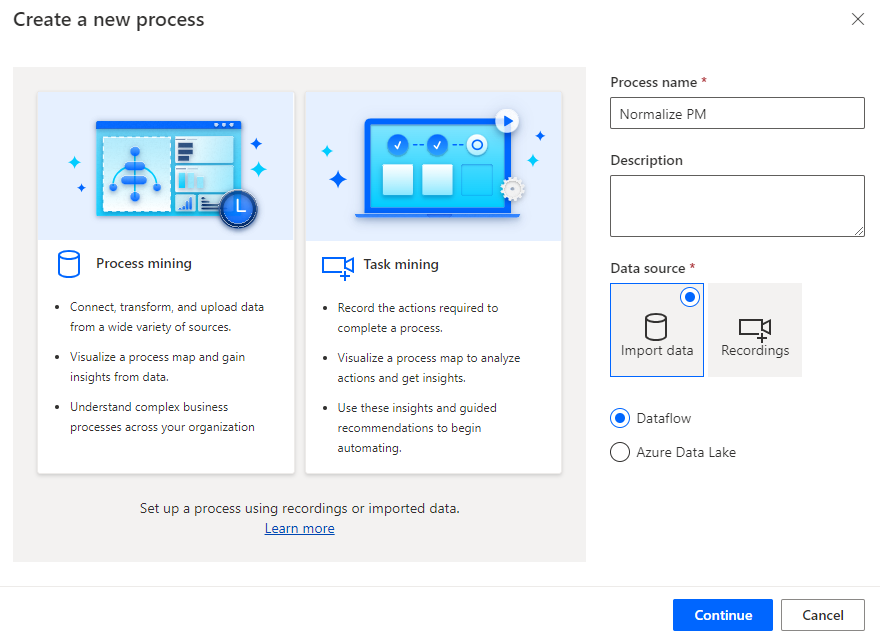Select the Process mining database icon
The height and width of the screenshot is (637, 880).
point(68,263)
